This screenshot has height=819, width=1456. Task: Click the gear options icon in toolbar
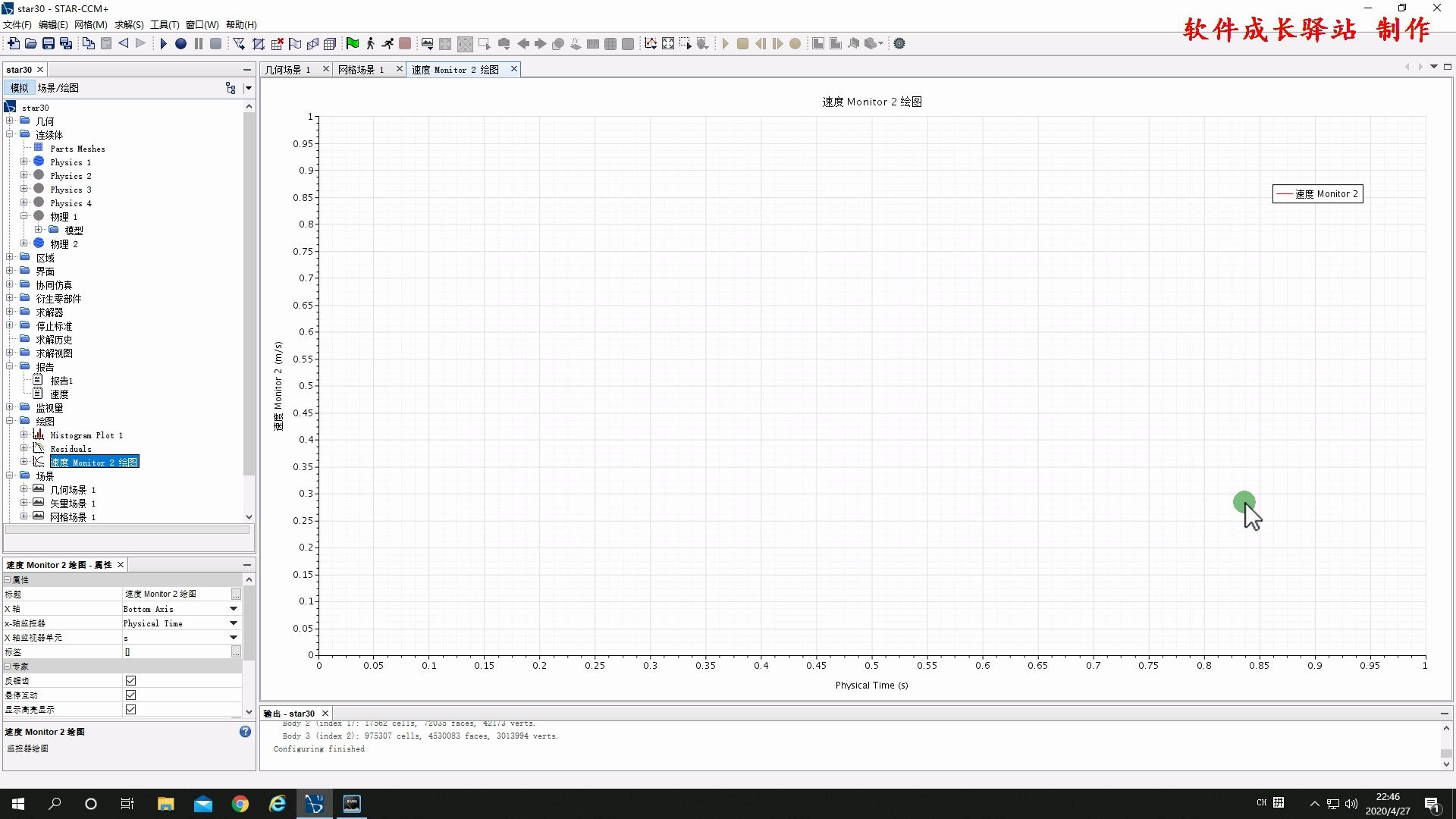(x=899, y=44)
